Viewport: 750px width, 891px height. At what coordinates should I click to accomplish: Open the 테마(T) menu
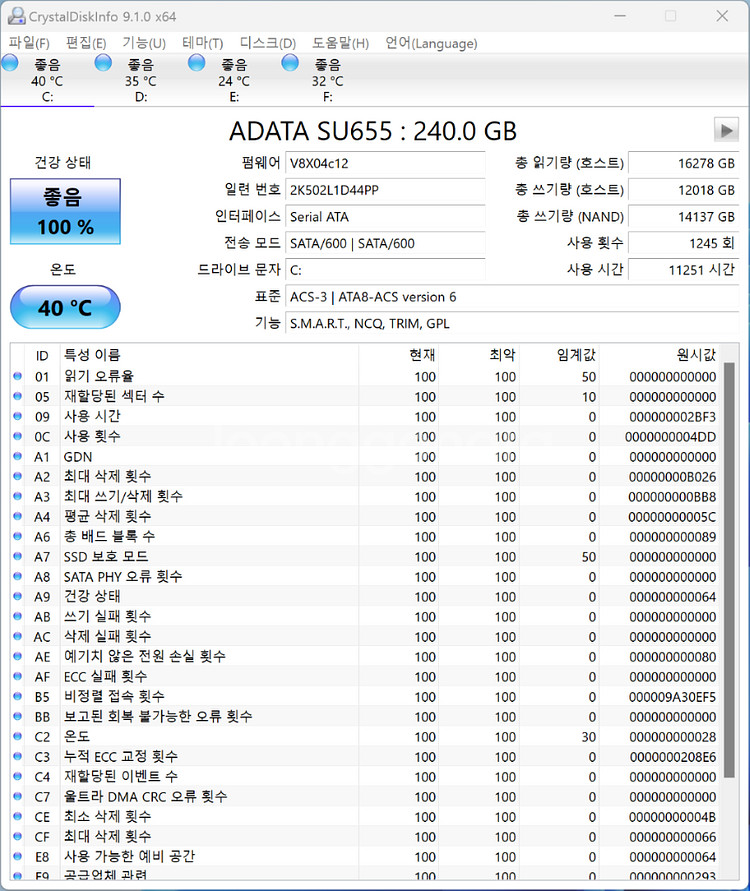pyautogui.click(x=202, y=43)
